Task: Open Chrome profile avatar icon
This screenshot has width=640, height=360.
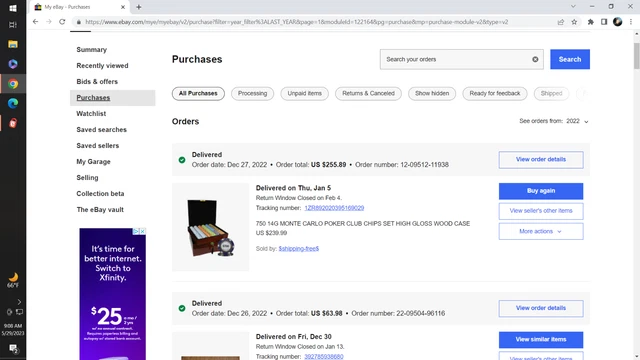Action: [x=618, y=22]
